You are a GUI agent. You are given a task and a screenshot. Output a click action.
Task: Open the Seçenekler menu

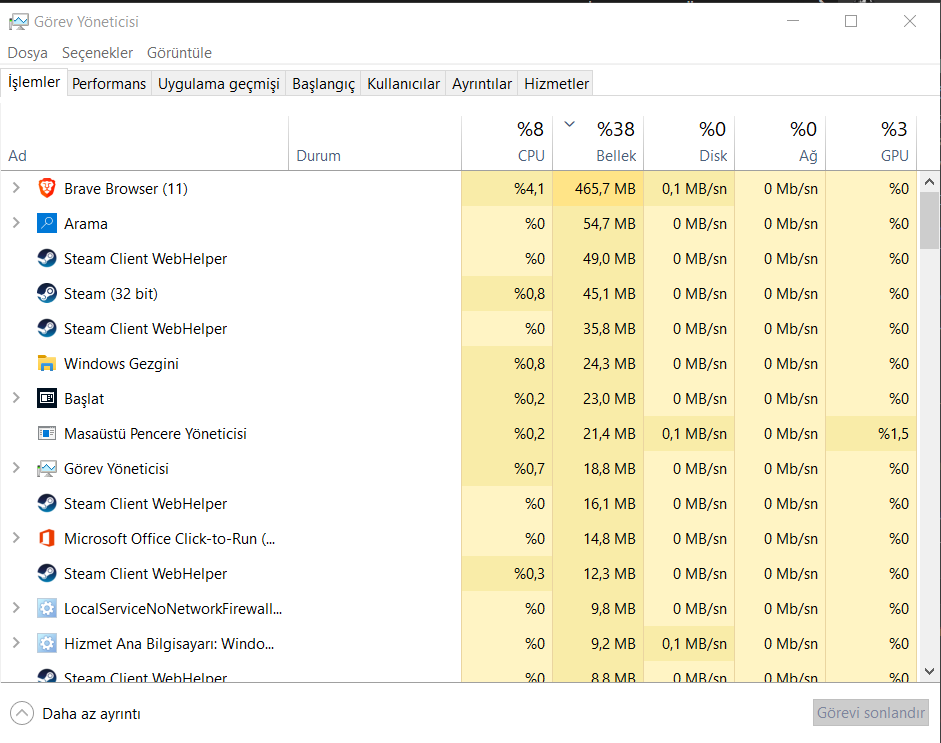point(97,53)
